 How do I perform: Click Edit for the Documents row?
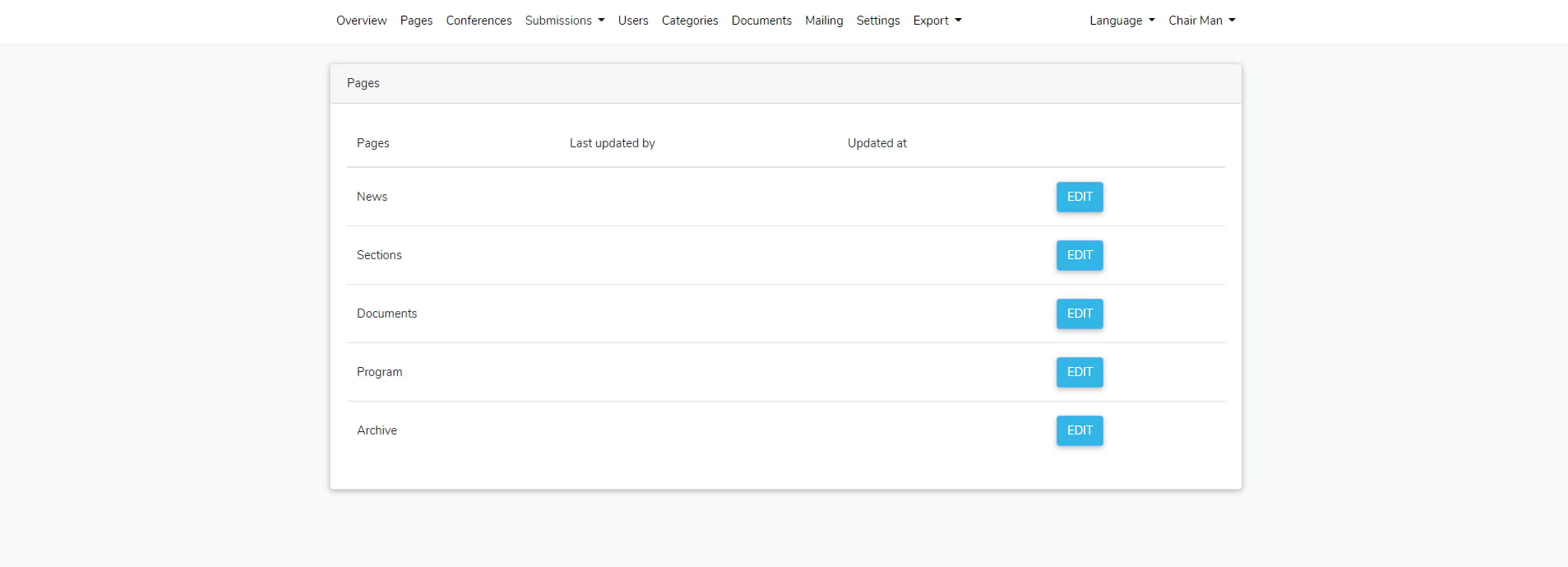click(1080, 314)
